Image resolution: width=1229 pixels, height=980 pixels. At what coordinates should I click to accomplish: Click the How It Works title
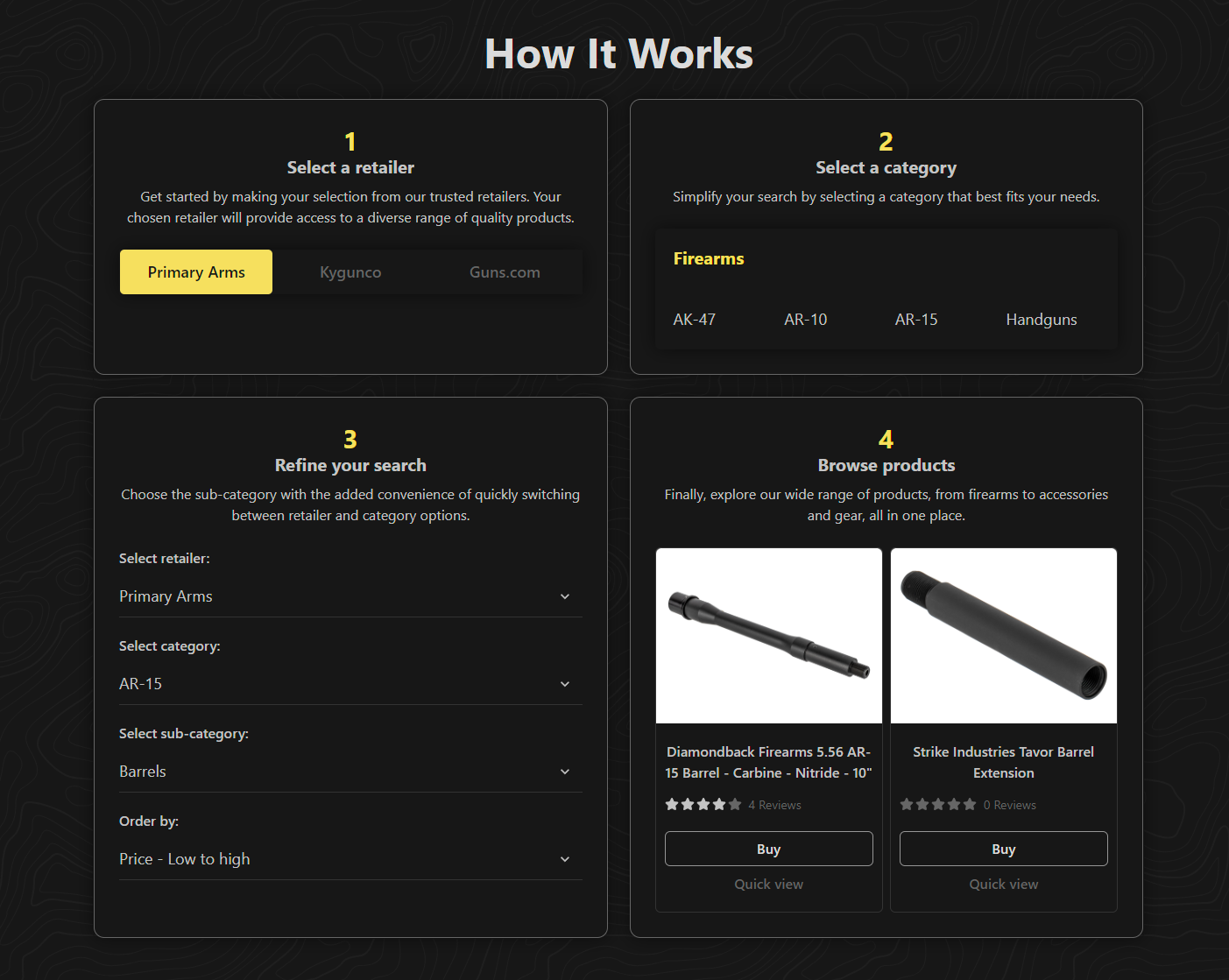point(619,53)
